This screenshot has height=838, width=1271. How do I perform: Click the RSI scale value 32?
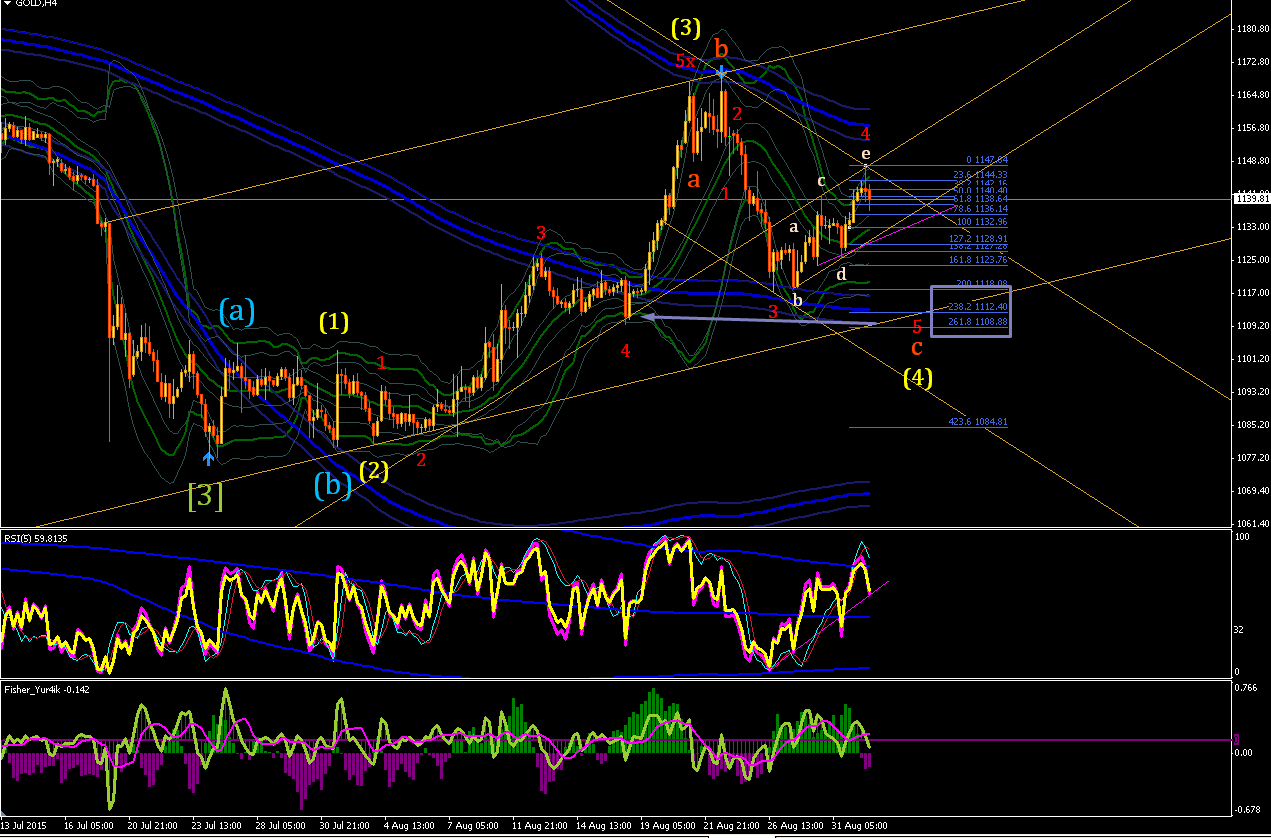tap(1241, 629)
